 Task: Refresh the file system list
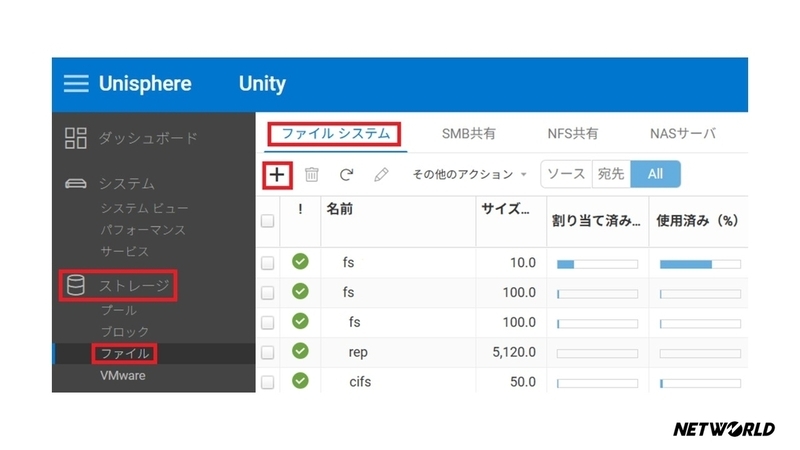click(x=346, y=174)
